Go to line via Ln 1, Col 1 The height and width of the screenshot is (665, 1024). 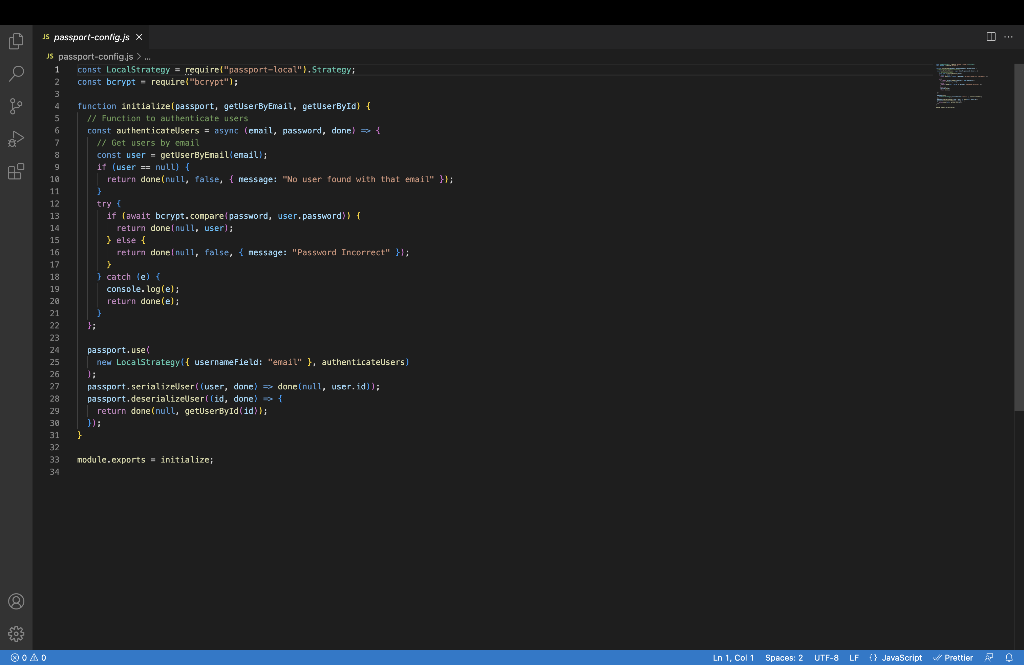pyautogui.click(x=733, y=658)
